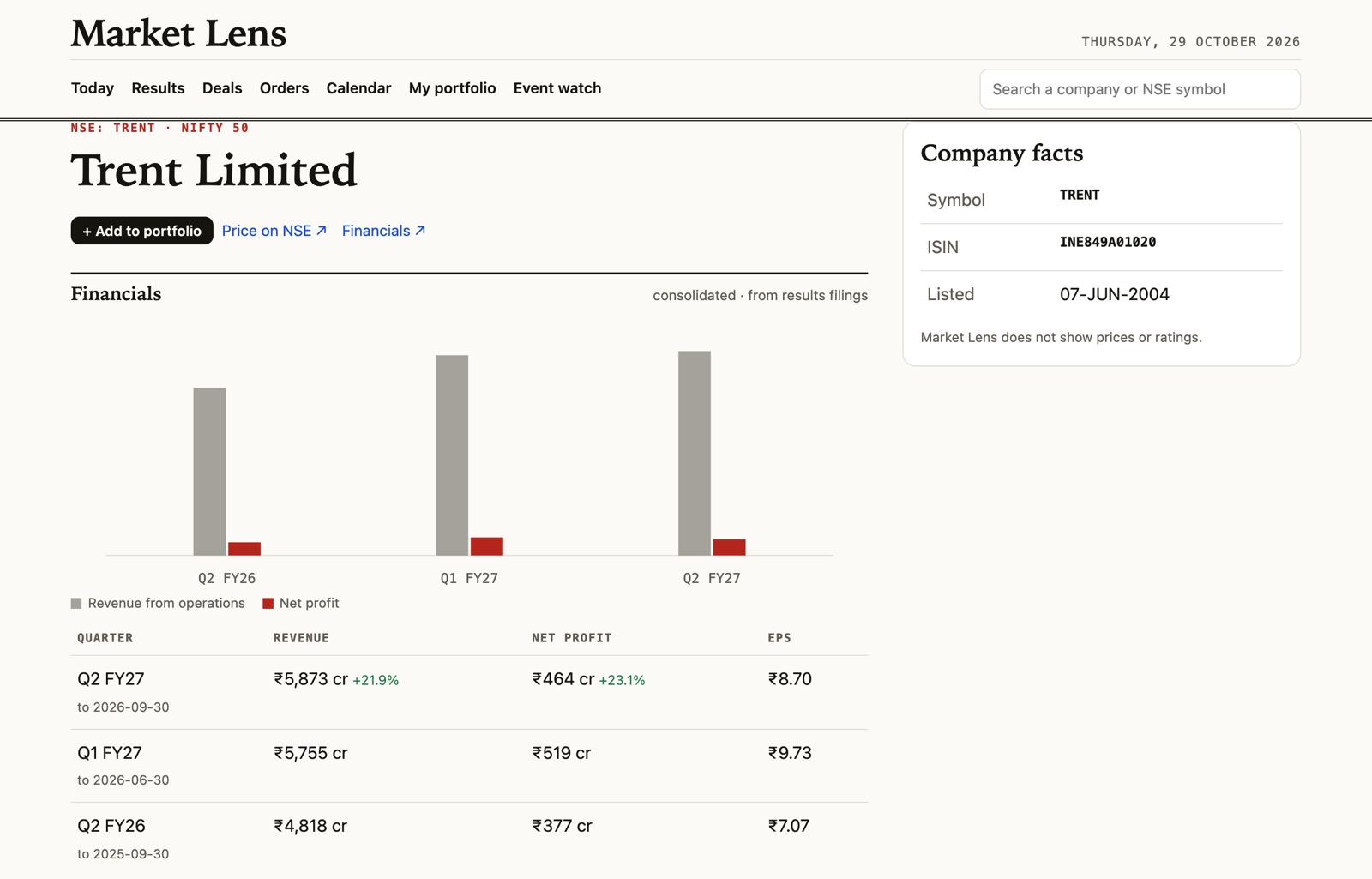Open the Deals nav item
The image size is (1372, 879).
(222, 88)
